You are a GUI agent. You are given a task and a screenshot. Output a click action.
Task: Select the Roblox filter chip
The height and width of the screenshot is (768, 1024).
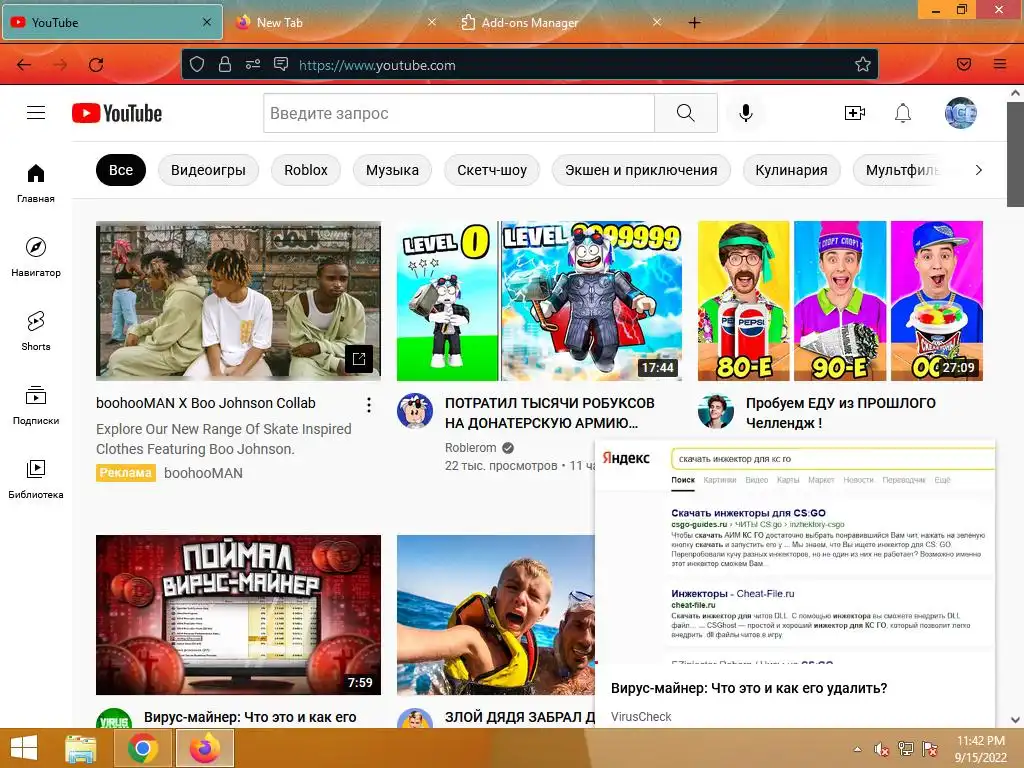(x=306, y=170)
